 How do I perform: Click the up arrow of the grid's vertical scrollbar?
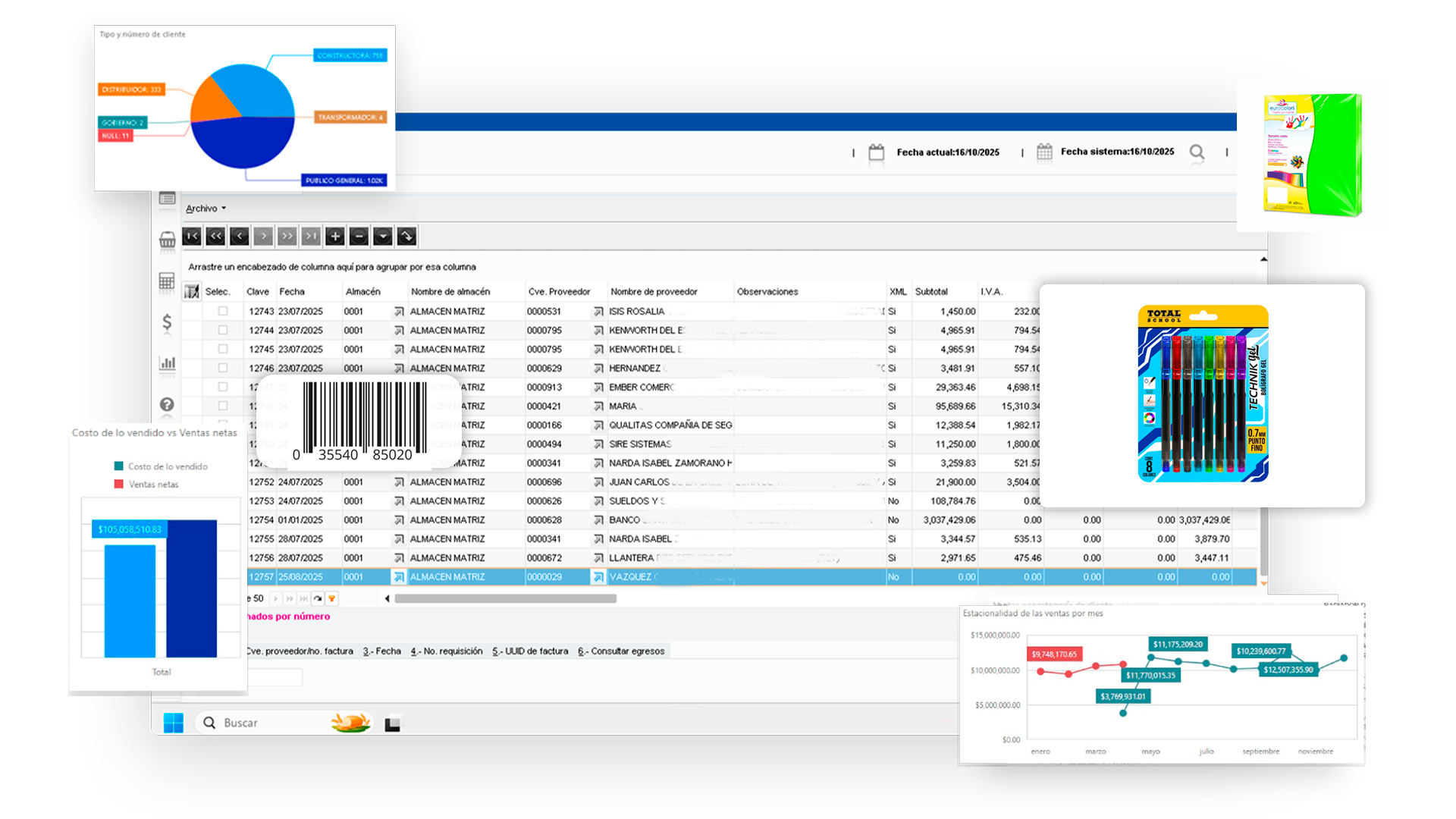tap(1263, 259)
